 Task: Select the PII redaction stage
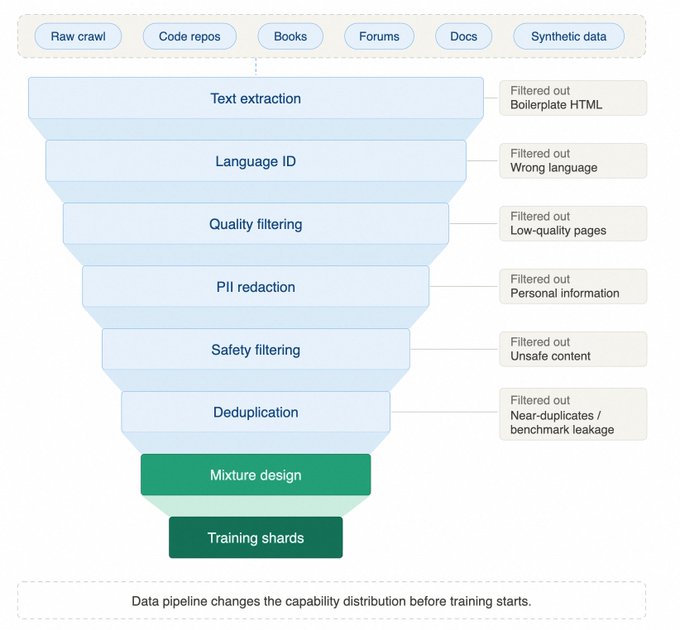point(256,287)
